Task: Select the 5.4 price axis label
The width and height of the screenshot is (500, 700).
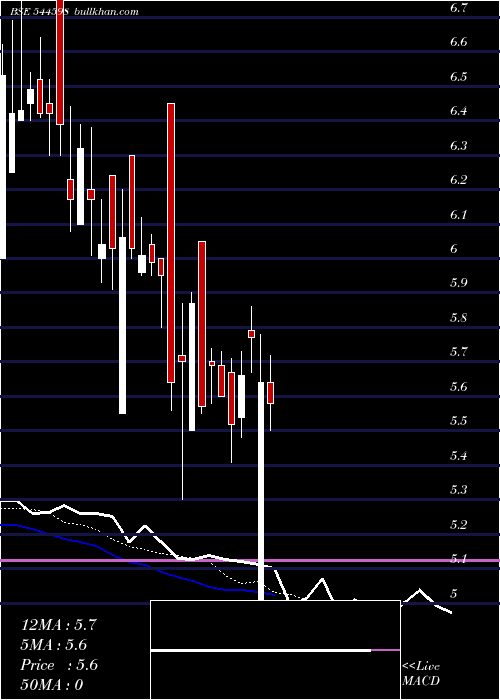Action: tap(458, 456)
